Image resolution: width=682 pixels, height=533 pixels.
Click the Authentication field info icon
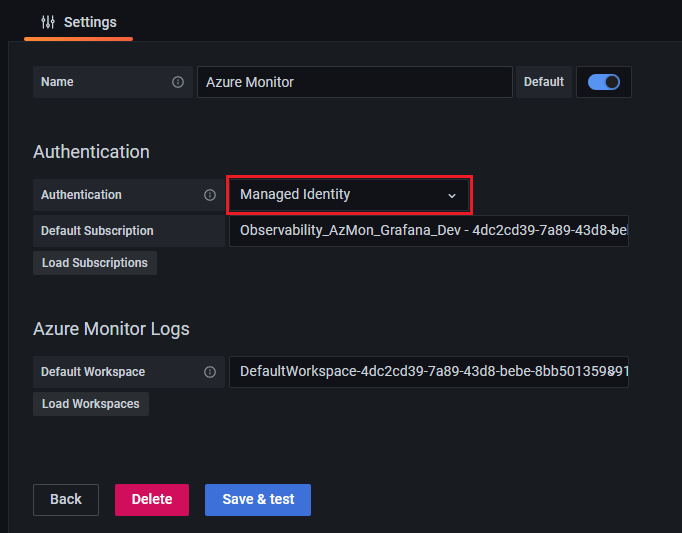(x=210, y=195)
